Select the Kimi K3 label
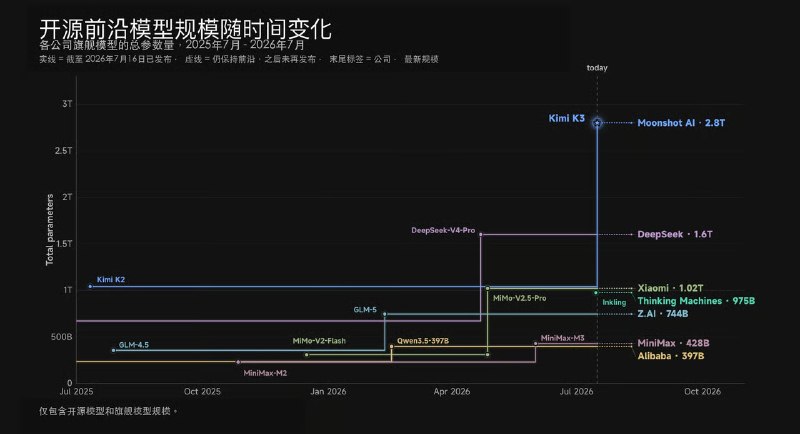Screen dimensions: 800x434 [x=566, y=118]
